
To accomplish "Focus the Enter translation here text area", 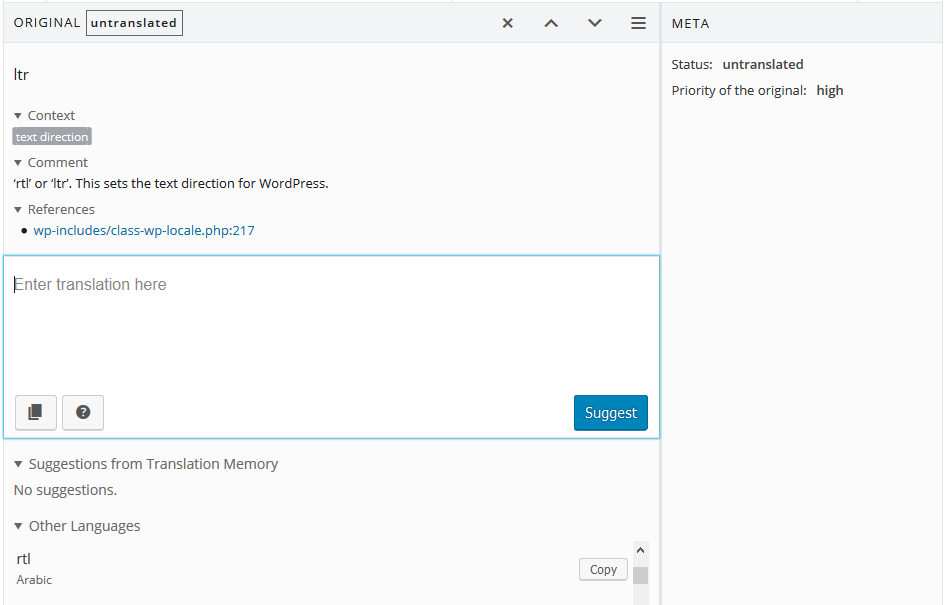I will [x=330, y=320].
